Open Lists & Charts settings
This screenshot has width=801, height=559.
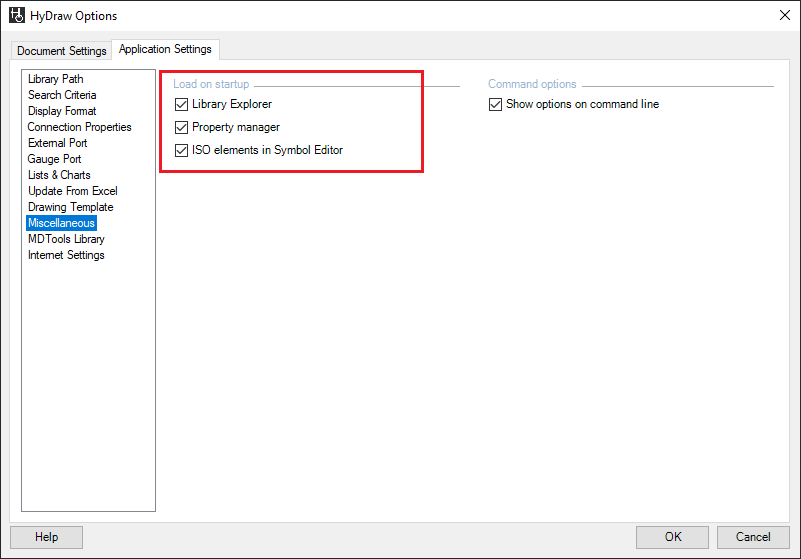pos(59,175)
